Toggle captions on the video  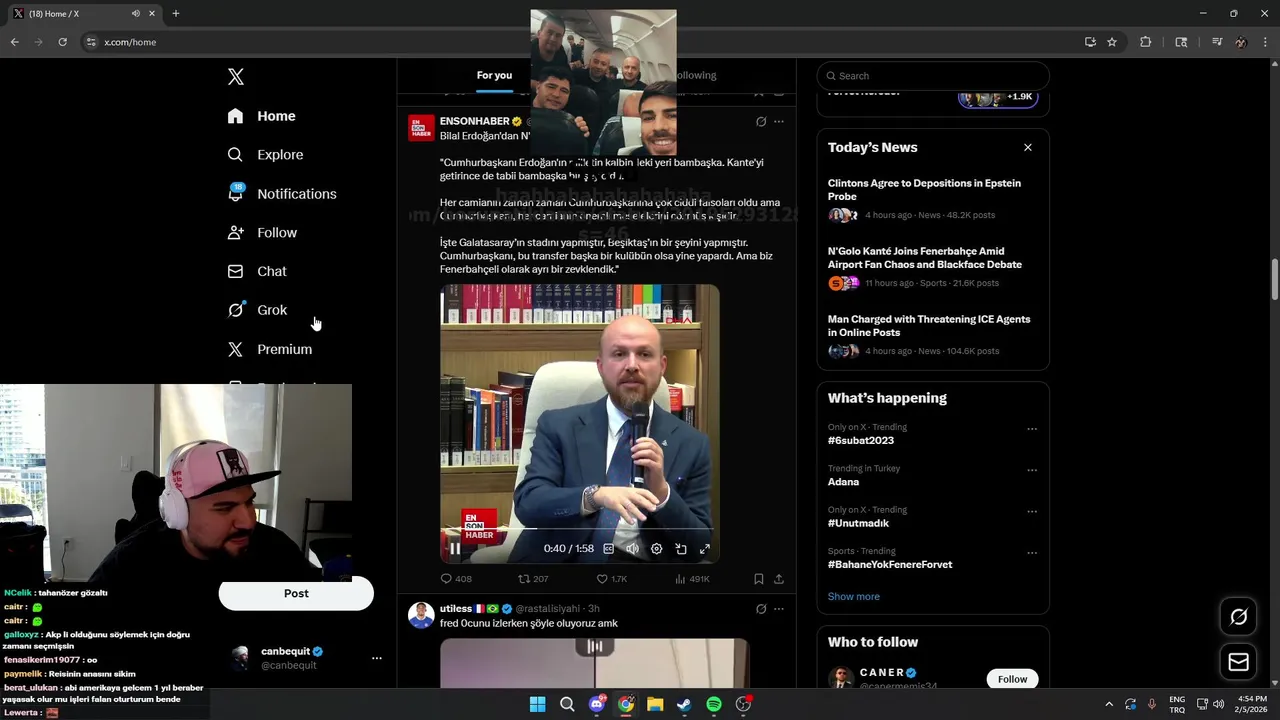(x=608, y=548)
